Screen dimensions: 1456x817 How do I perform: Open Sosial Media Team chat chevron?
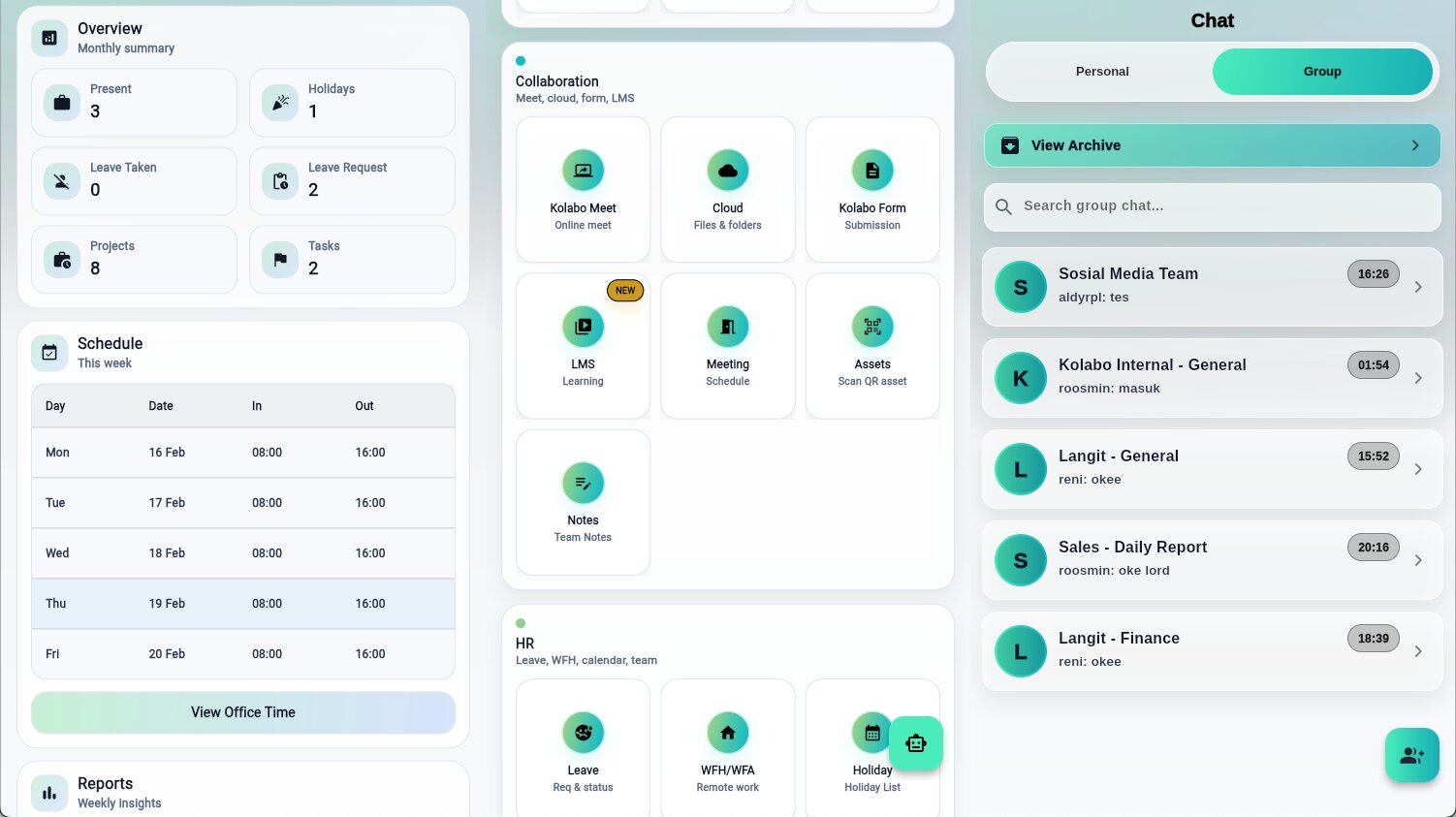pos(1418,287)
